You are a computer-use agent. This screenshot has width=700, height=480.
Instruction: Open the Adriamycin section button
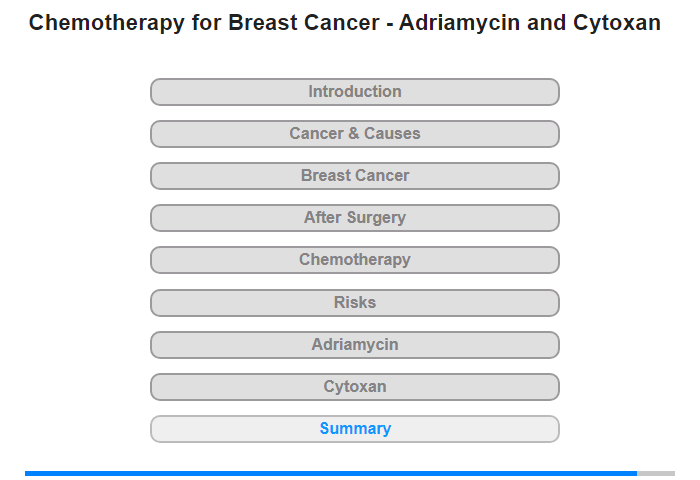[x=355, y=345]
